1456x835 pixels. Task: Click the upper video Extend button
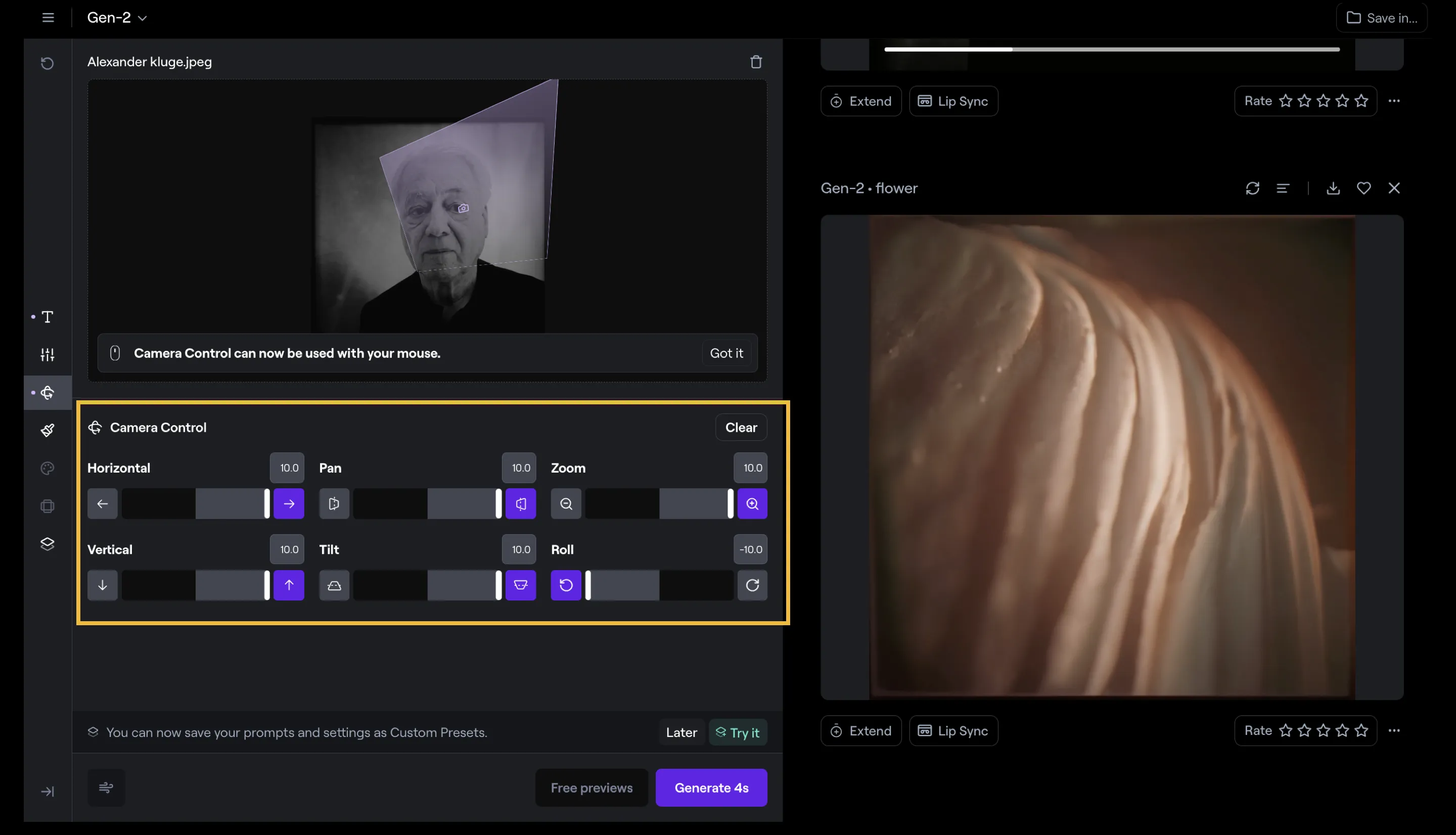(x=861, y=102)
